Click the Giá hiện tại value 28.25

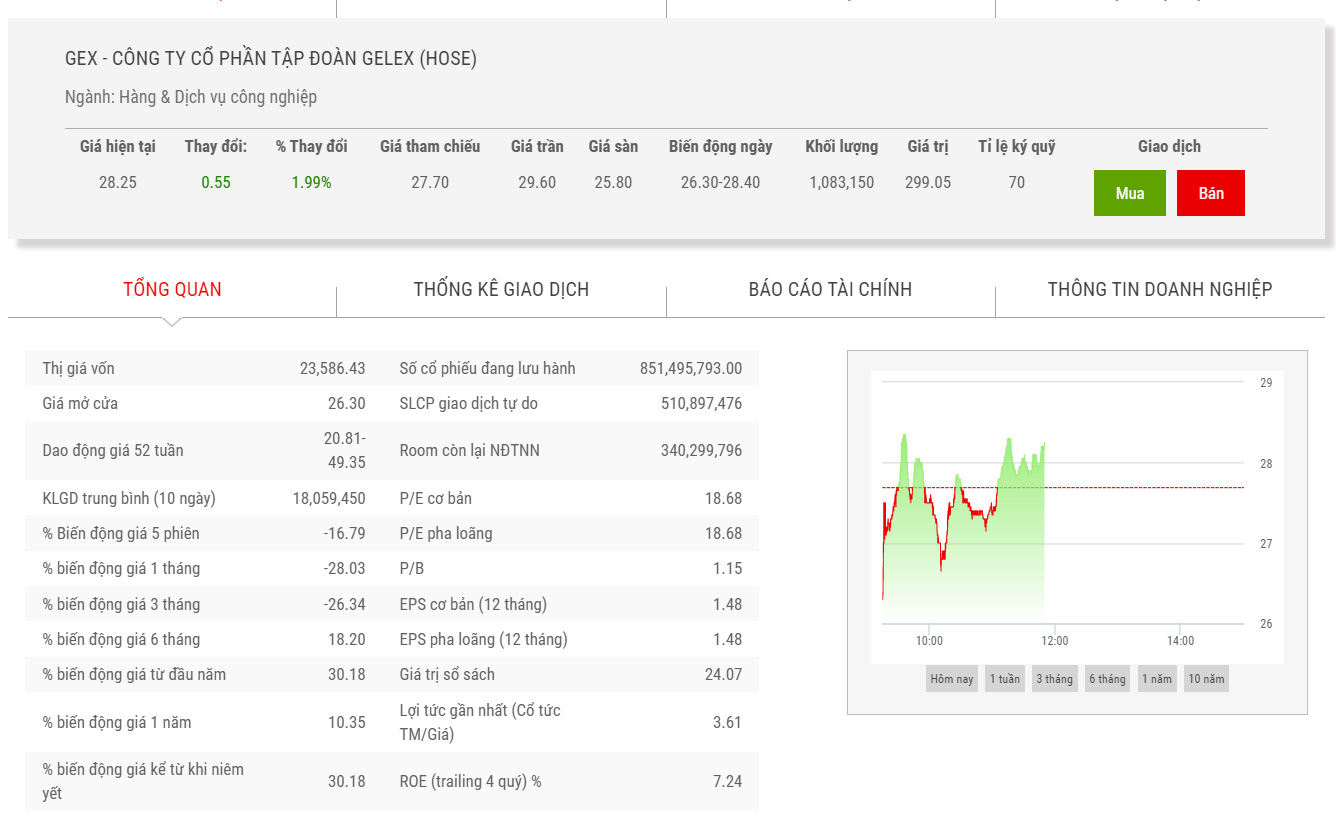[x=118, y=182]
